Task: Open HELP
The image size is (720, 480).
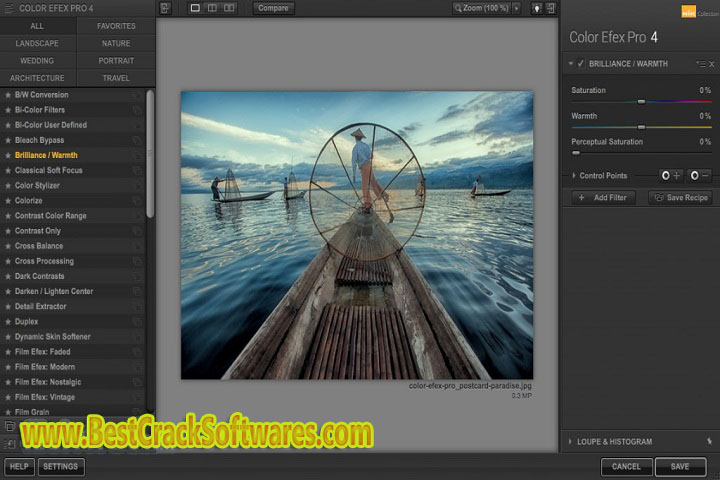Action: click(x=19, y=466)
